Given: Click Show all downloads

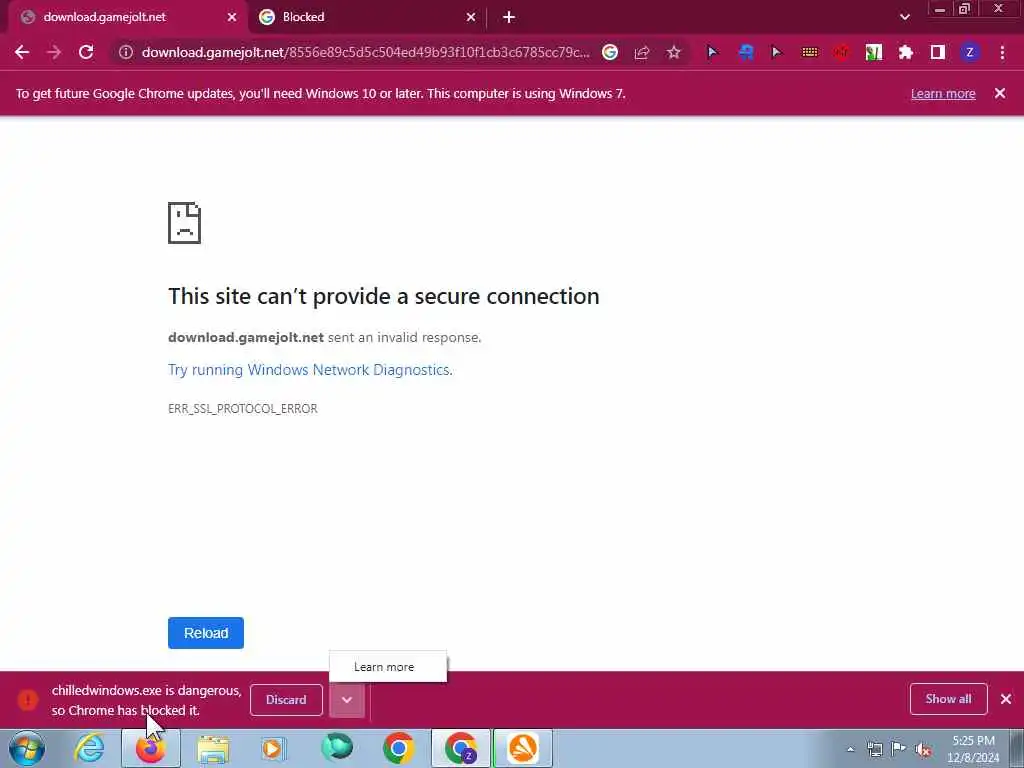Looking at the screenshot, I should coord(948,699).
